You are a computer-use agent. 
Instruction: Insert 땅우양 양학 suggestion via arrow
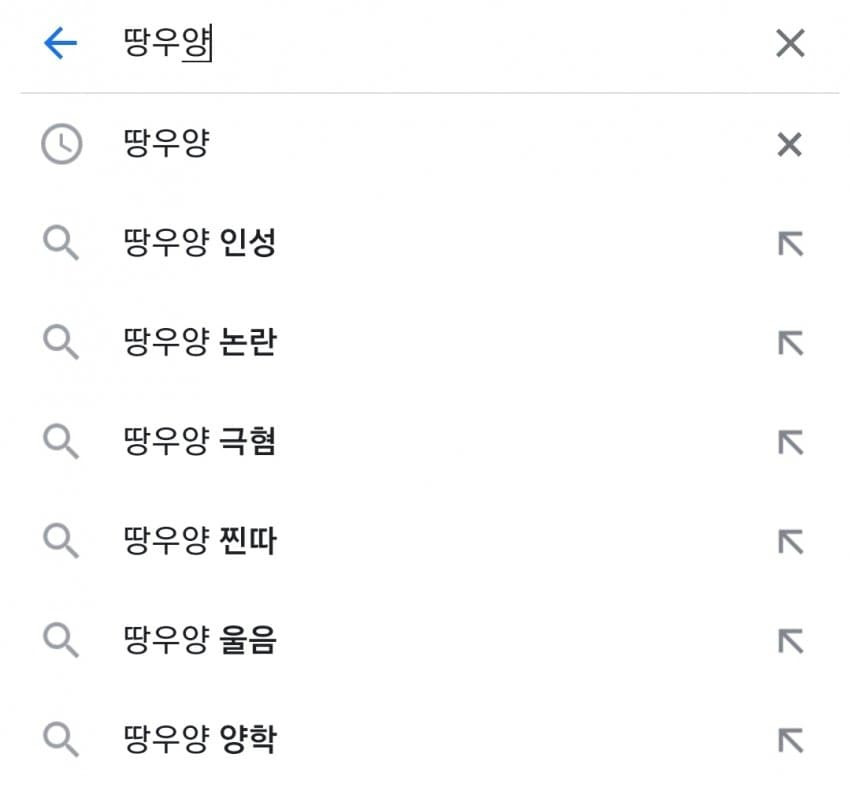(790, 741)
